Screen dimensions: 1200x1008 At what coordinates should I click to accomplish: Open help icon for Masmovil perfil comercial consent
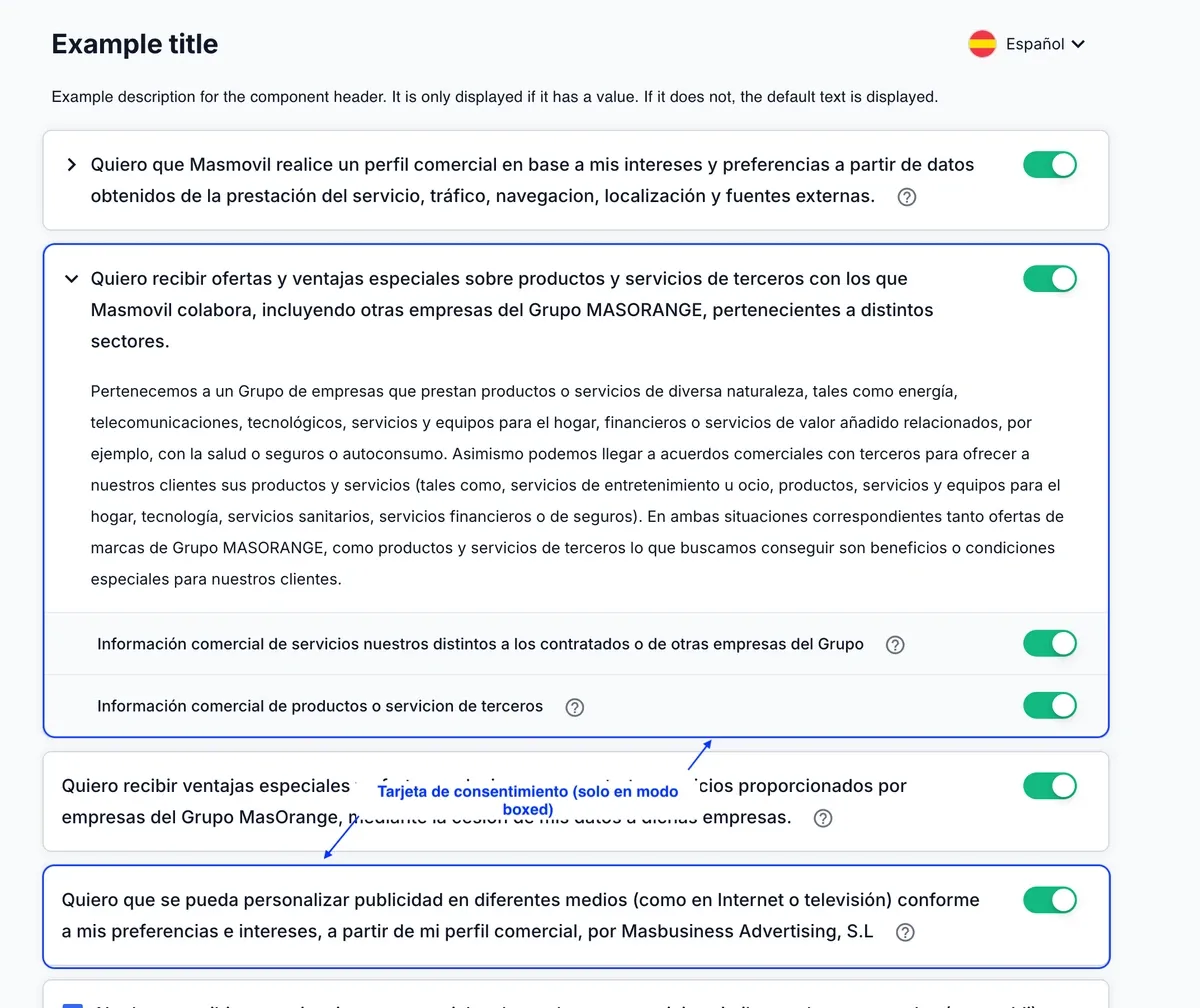(x=907, y=197)
